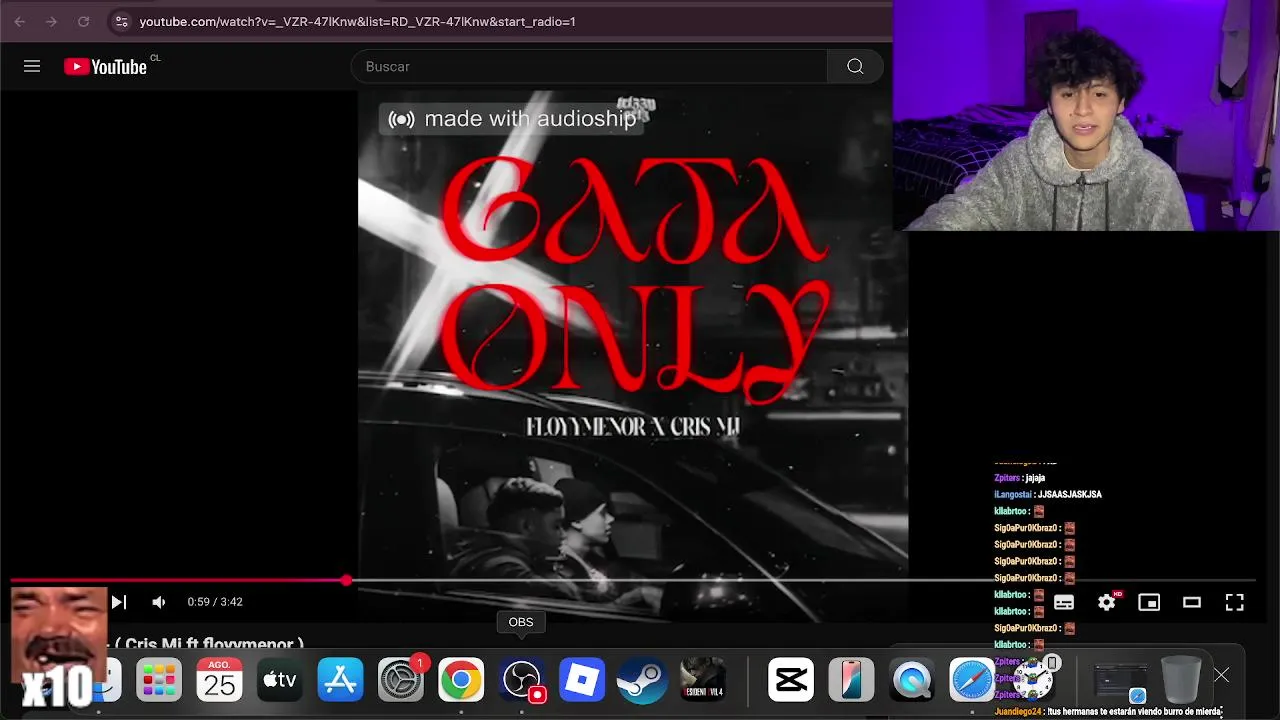Viewport: 1280px width, 720px height.
Task: Enable miniplayer mode
Action: point(1149,602)
